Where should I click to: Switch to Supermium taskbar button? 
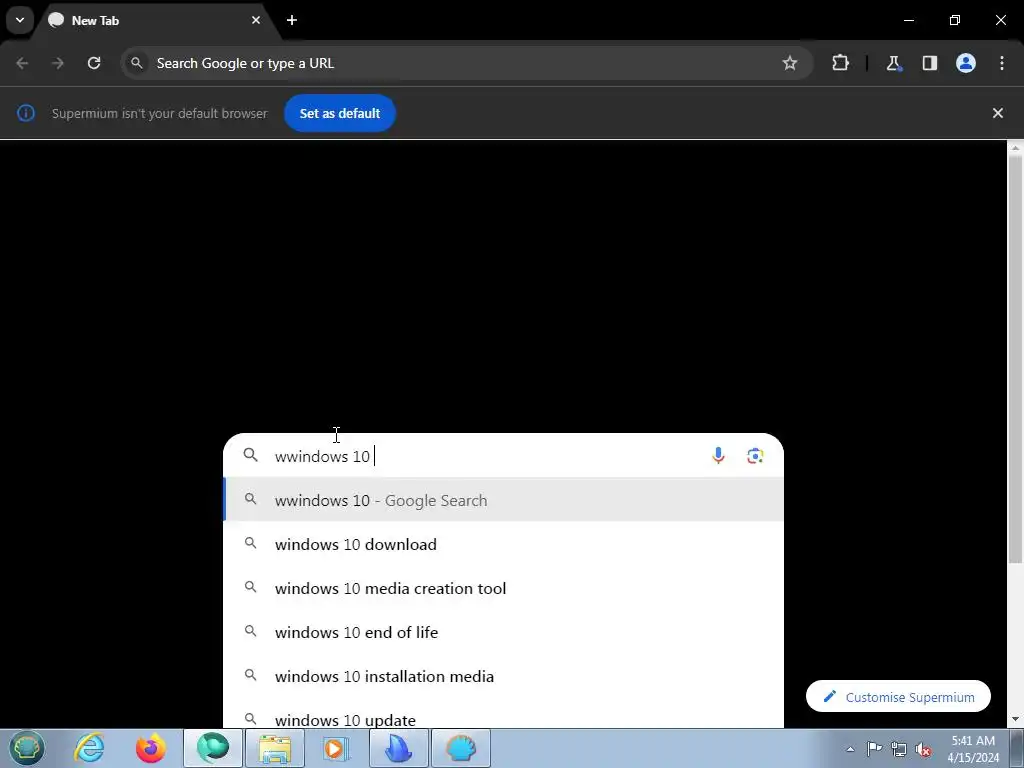click(213, 748)
